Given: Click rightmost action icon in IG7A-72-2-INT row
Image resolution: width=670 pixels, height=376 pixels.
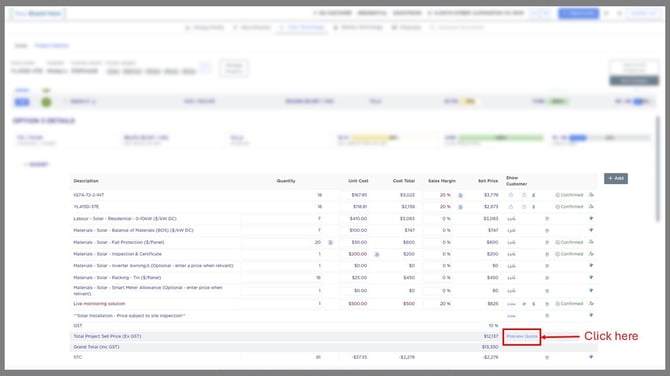Looking at the screenshot, I should [x=591, y=195].
